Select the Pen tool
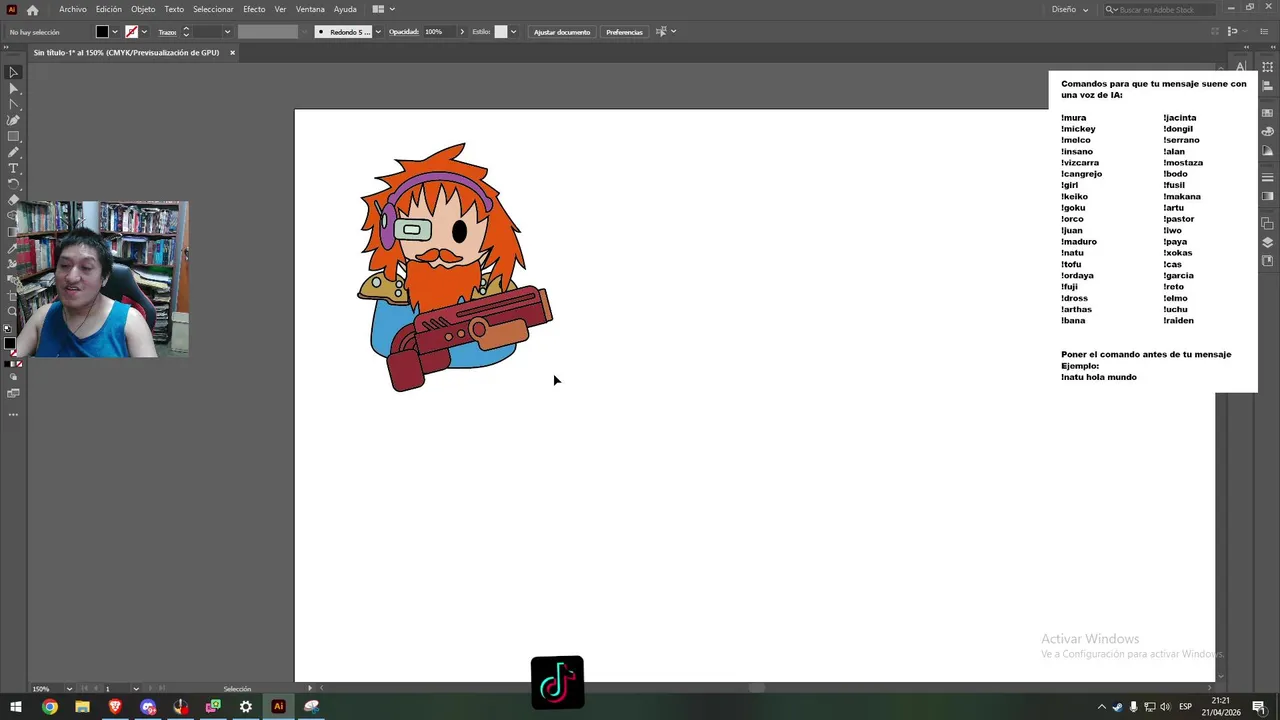 click(13, 120)
